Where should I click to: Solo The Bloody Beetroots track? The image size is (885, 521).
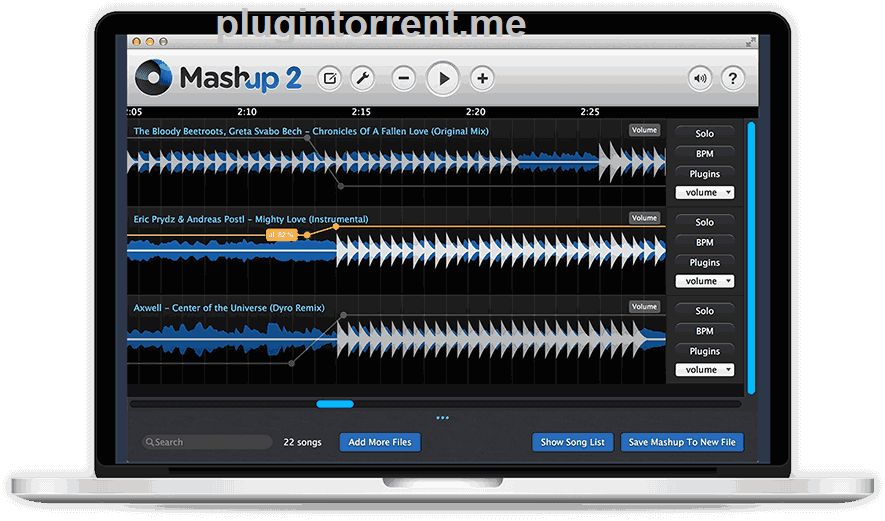[x=704, y=134]
